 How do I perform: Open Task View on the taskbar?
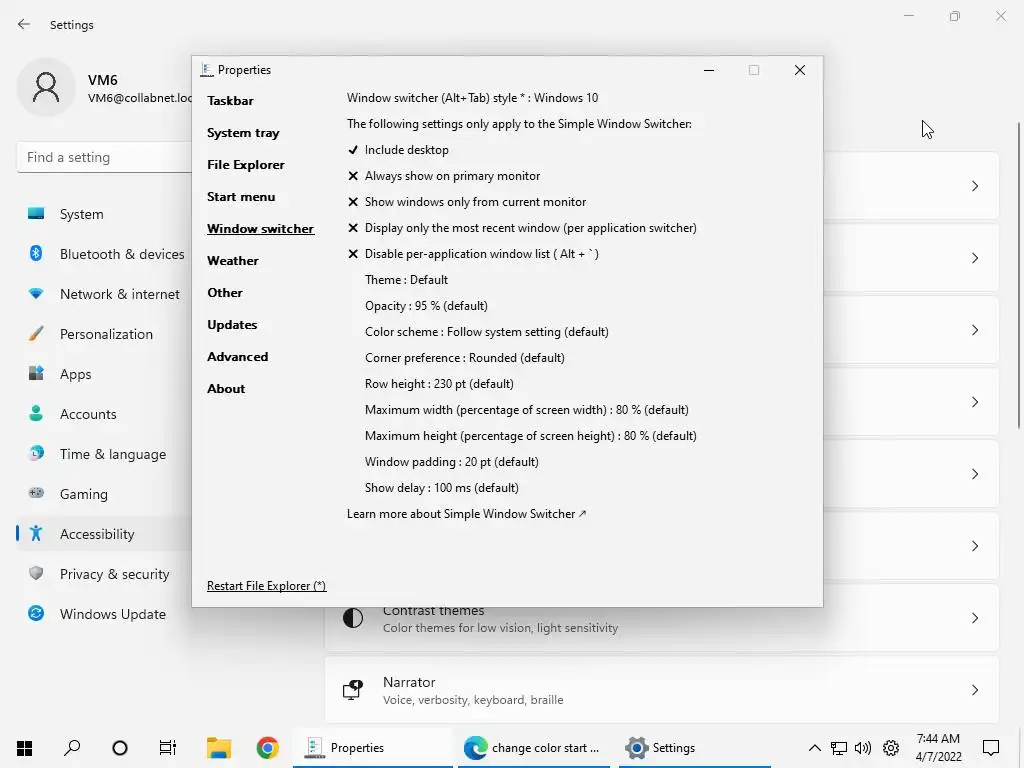168,748
